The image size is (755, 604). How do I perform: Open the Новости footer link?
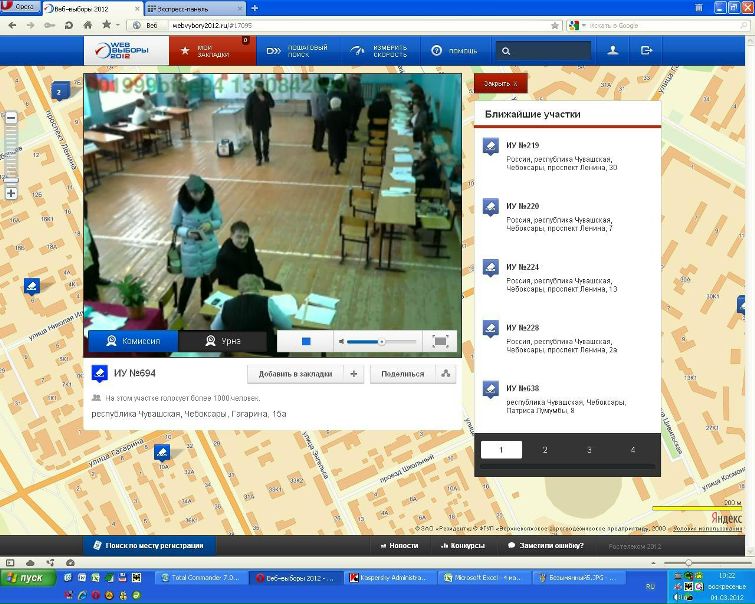click(399, 546)
